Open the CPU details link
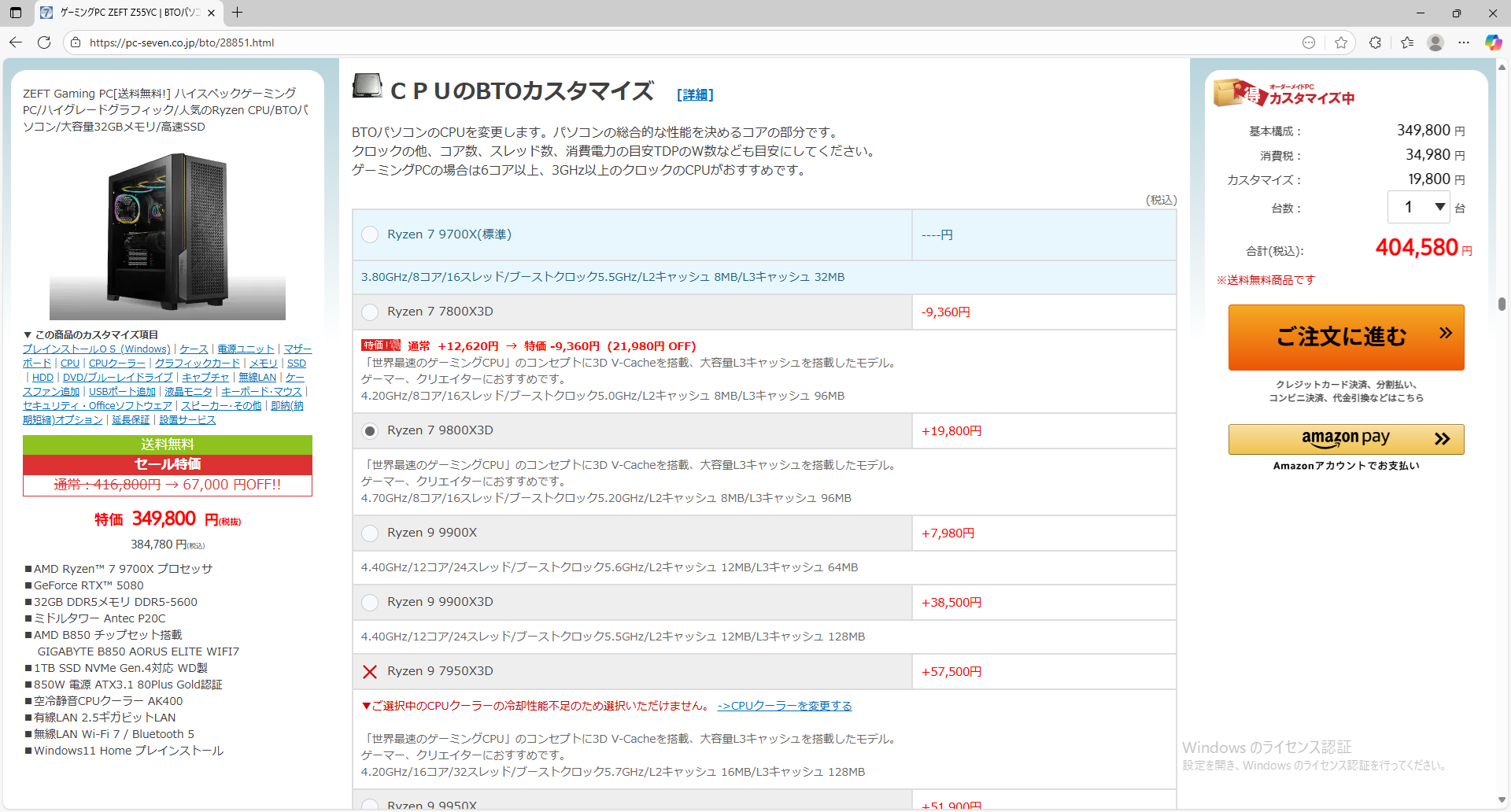 [695, 94]
